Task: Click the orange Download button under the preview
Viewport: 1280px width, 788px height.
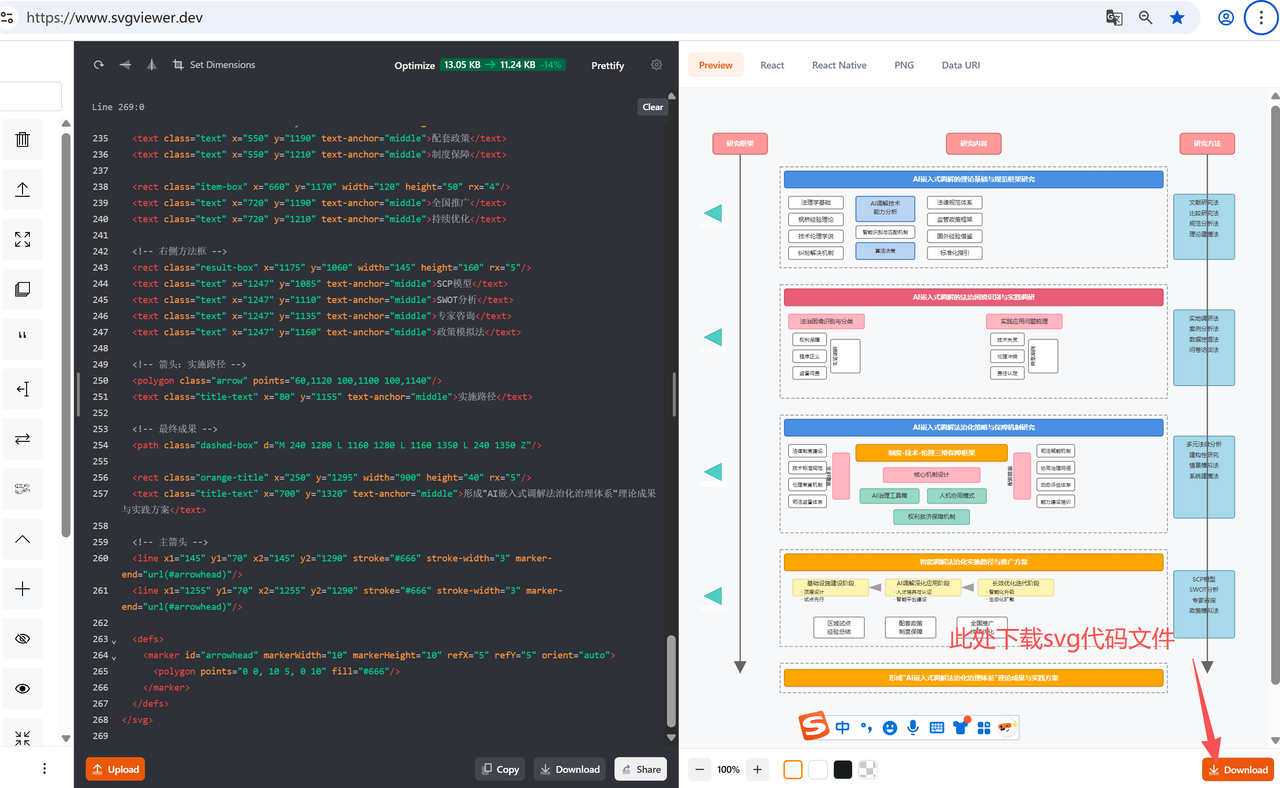Action: pos(1238,769)
